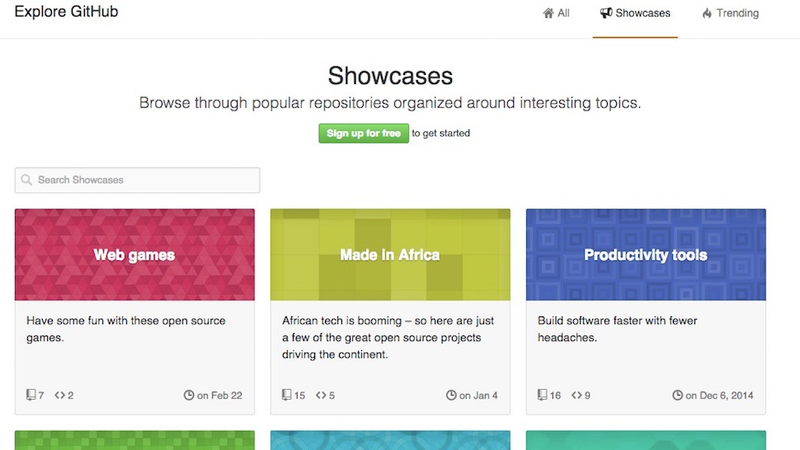Click the megaphone icon beside Showcases
The image size is (800, 450).
(606, 13)
